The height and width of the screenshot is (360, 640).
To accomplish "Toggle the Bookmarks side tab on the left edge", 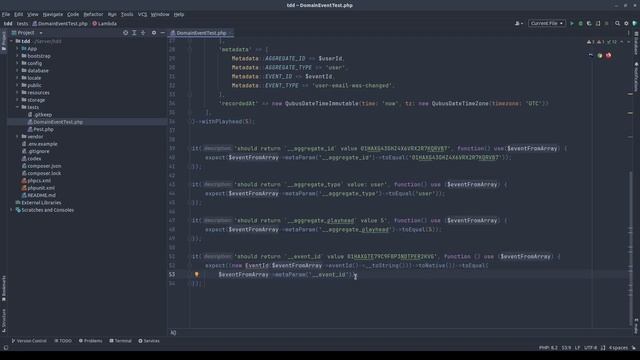I will [4, 289].
